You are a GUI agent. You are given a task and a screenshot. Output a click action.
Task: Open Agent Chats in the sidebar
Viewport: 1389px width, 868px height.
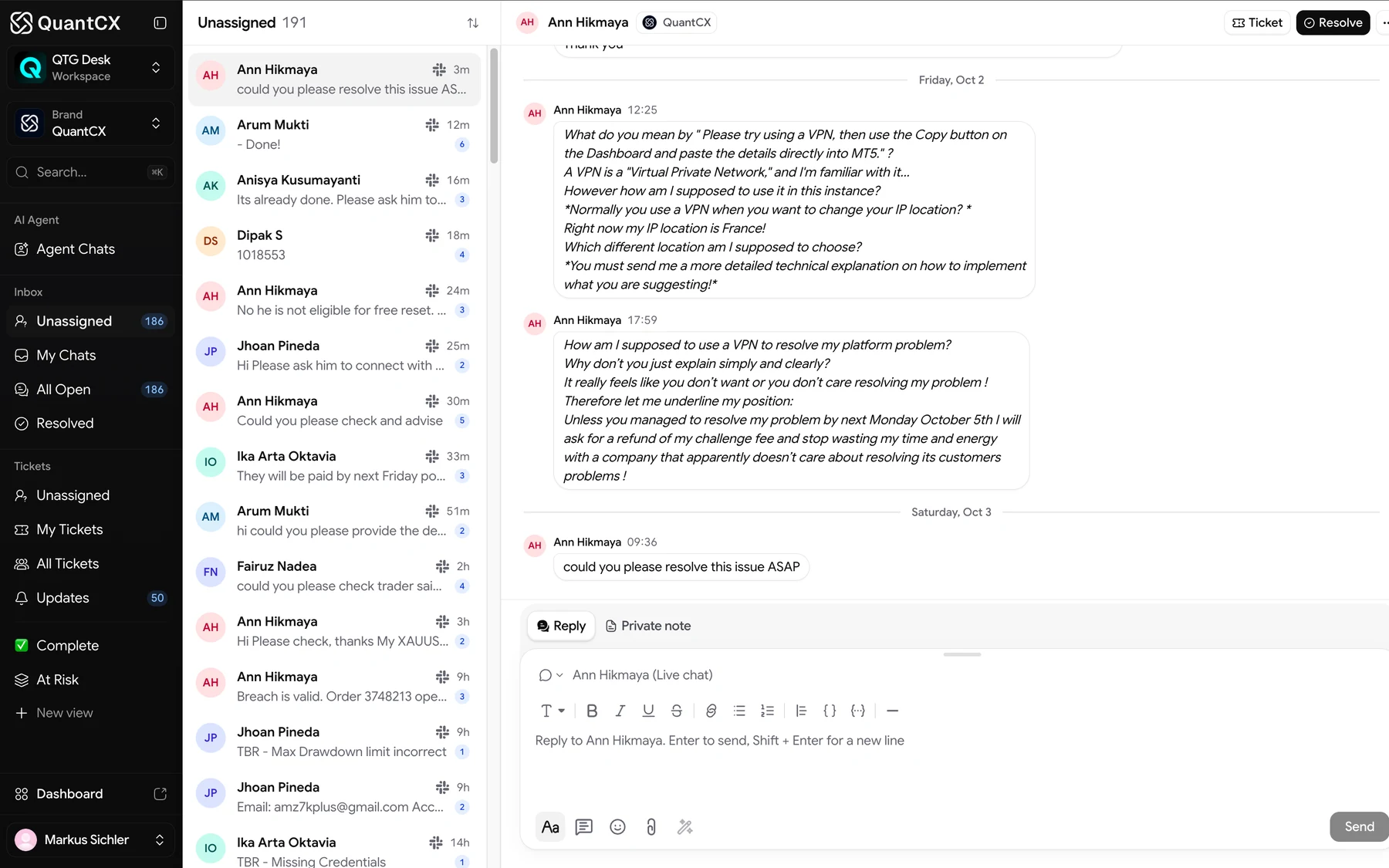[x=90, y=249]
